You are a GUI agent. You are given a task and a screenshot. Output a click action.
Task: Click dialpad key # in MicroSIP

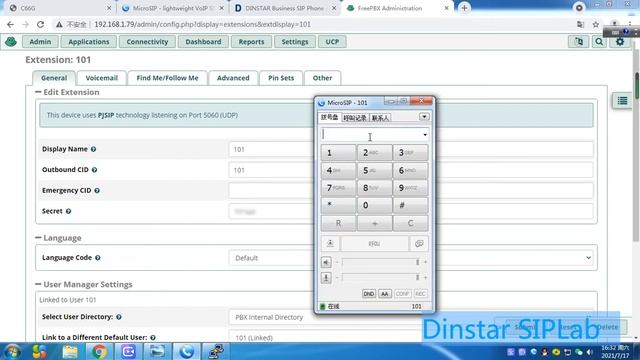coord(410,205)
